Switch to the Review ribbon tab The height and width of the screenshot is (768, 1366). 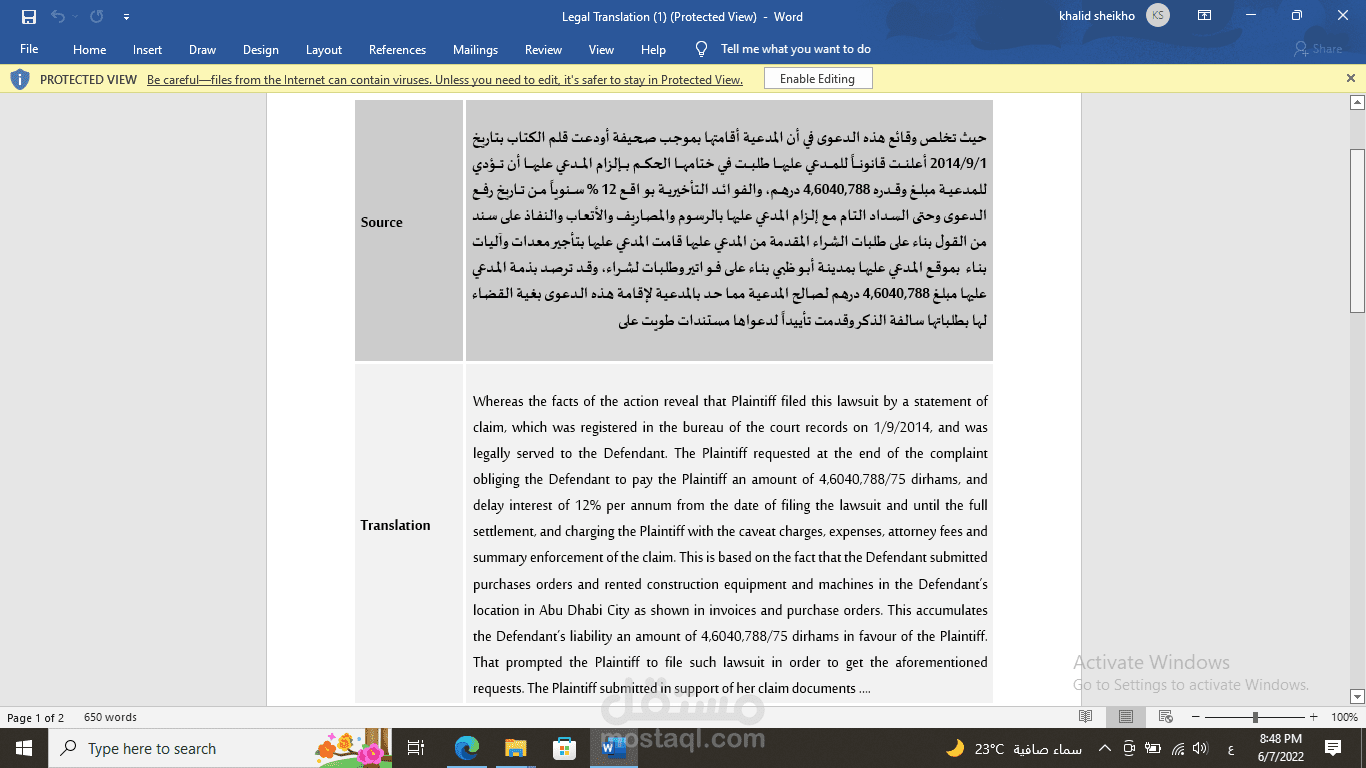(543, 48)
